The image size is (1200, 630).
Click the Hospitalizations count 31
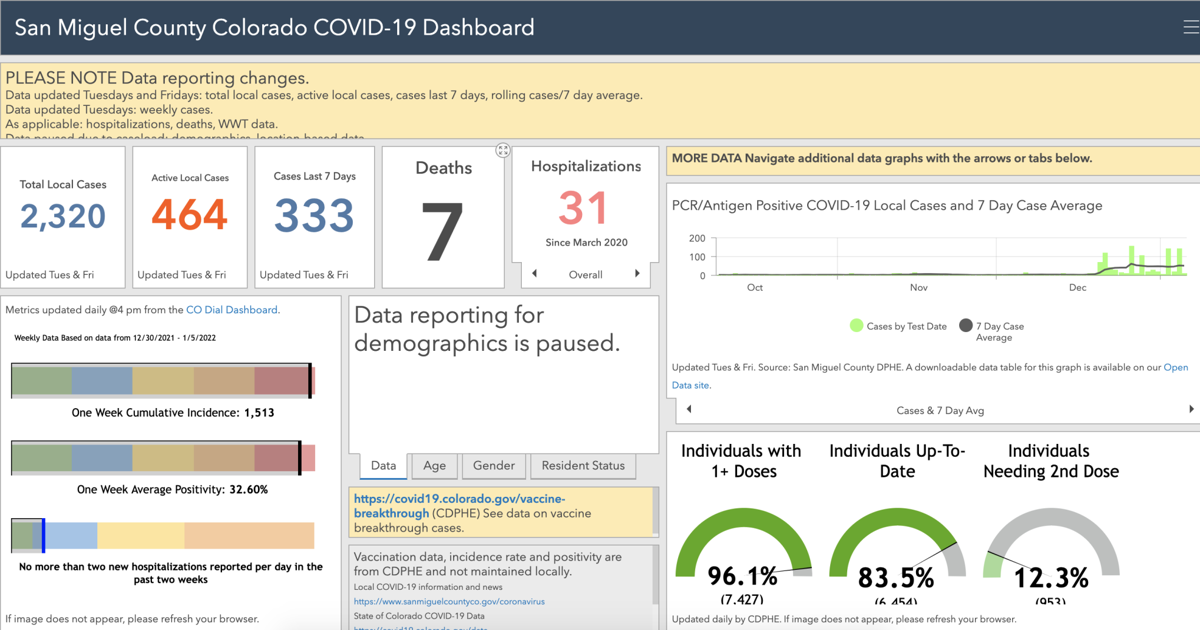(584, 208)
